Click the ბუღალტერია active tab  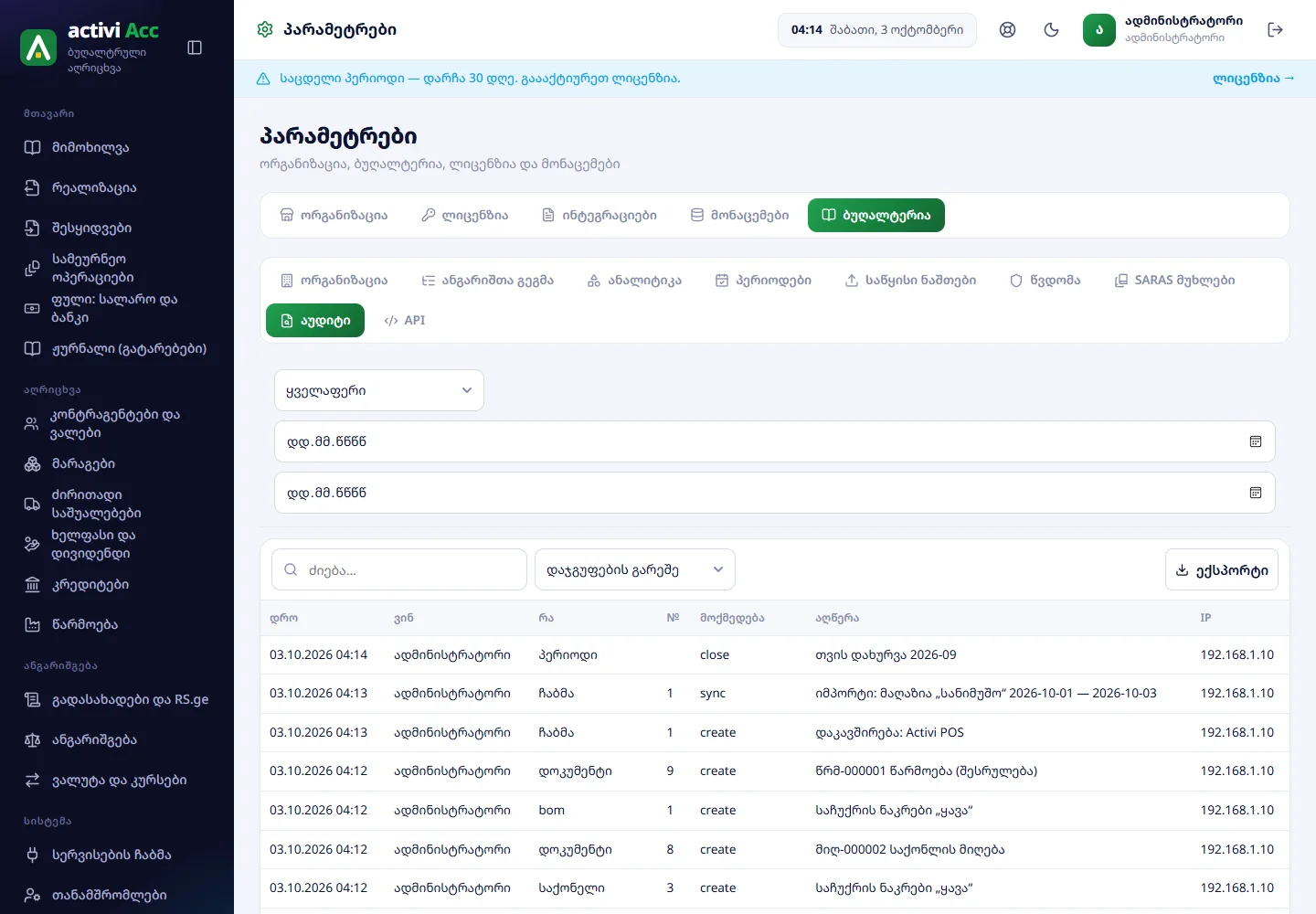876,216
